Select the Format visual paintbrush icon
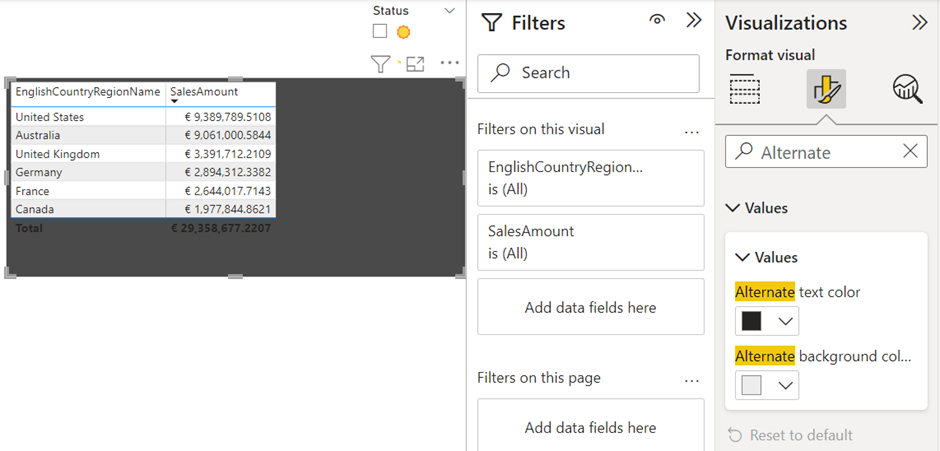Screen dimensions: 940x451 click(x=826, y=90)
